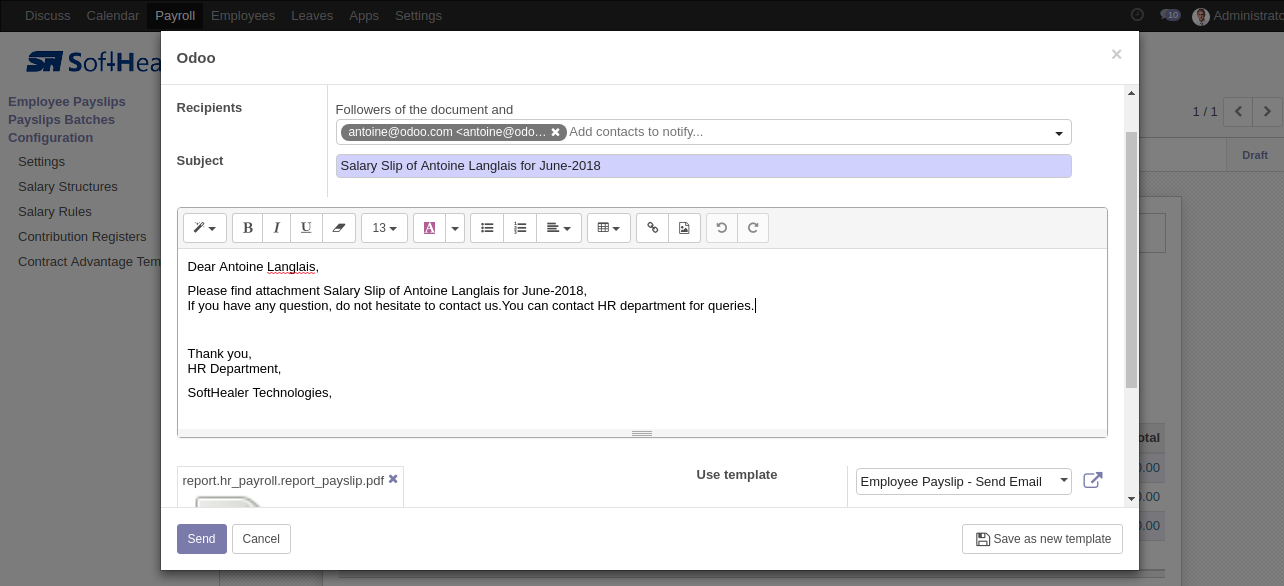Toggle italic formatting in editor

[x=276, y=228]
